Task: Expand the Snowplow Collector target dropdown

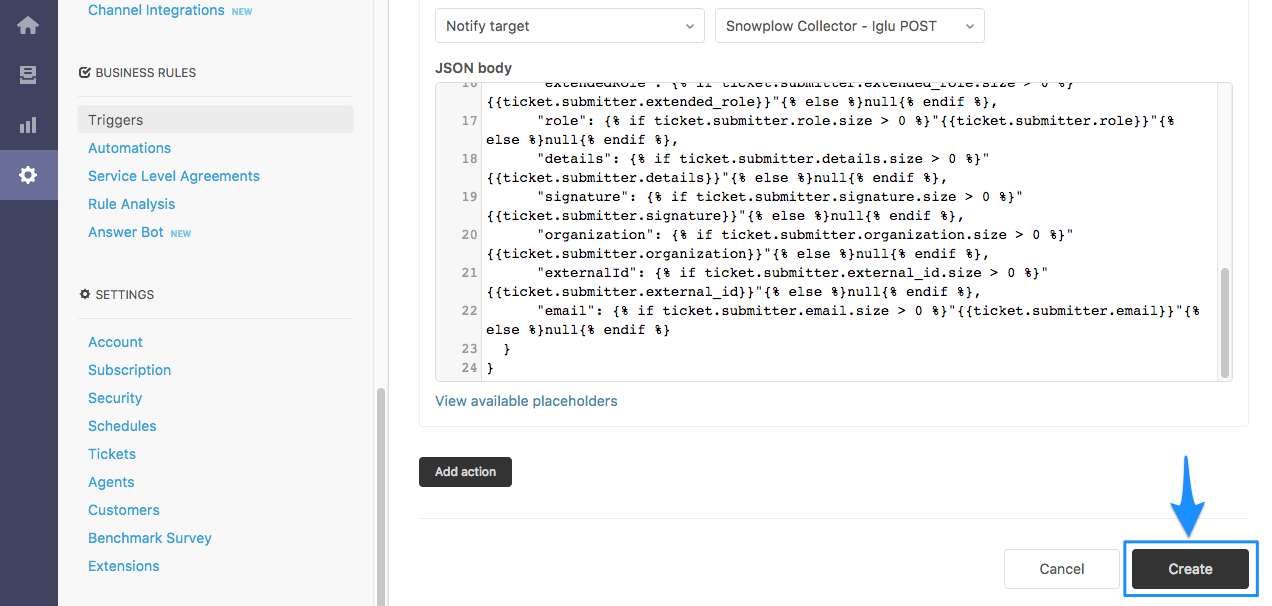Action: click(x=849, y=26)
